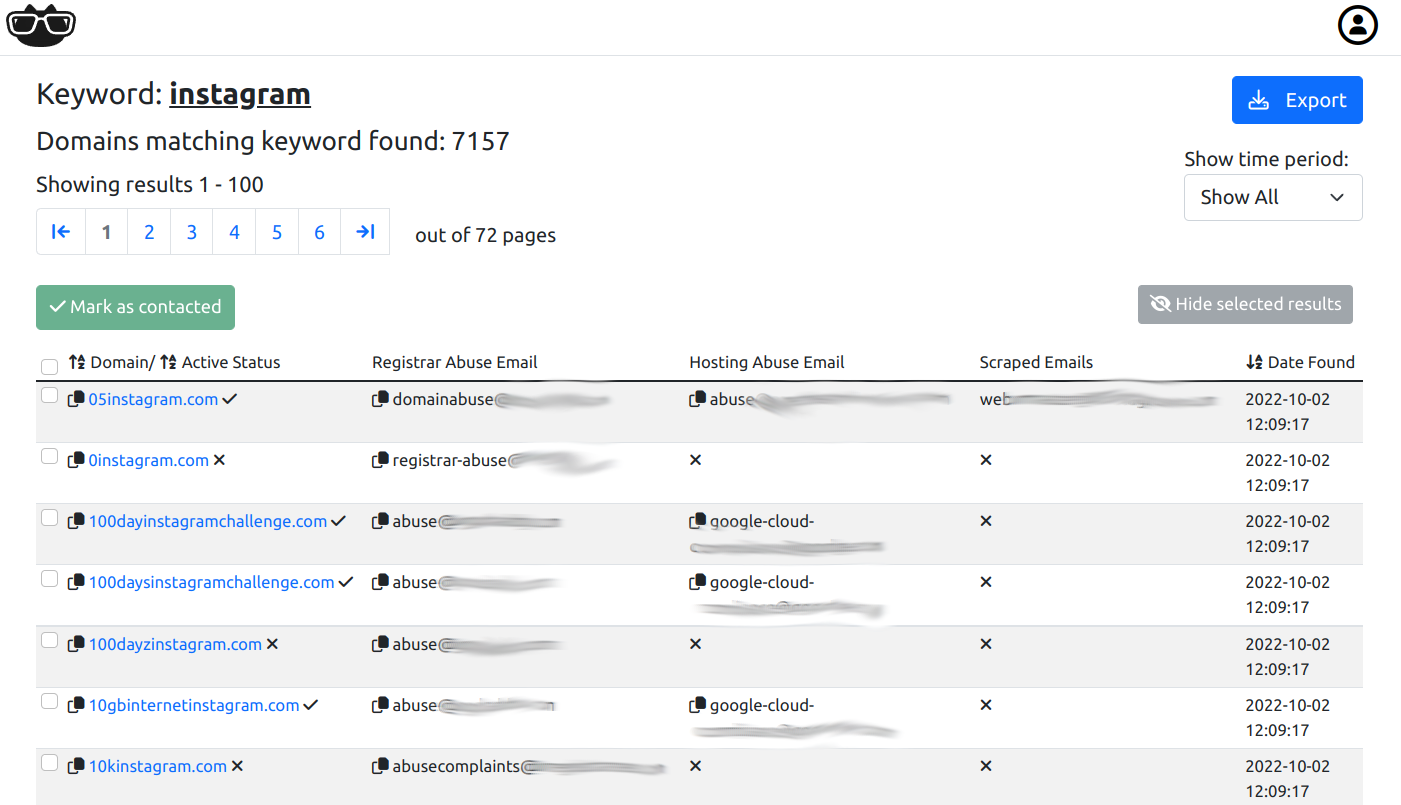Open the 100dayzinstagram.com link
Image resolution: width=1401 pixels, height=805 pixels.
tap(175, 645)
